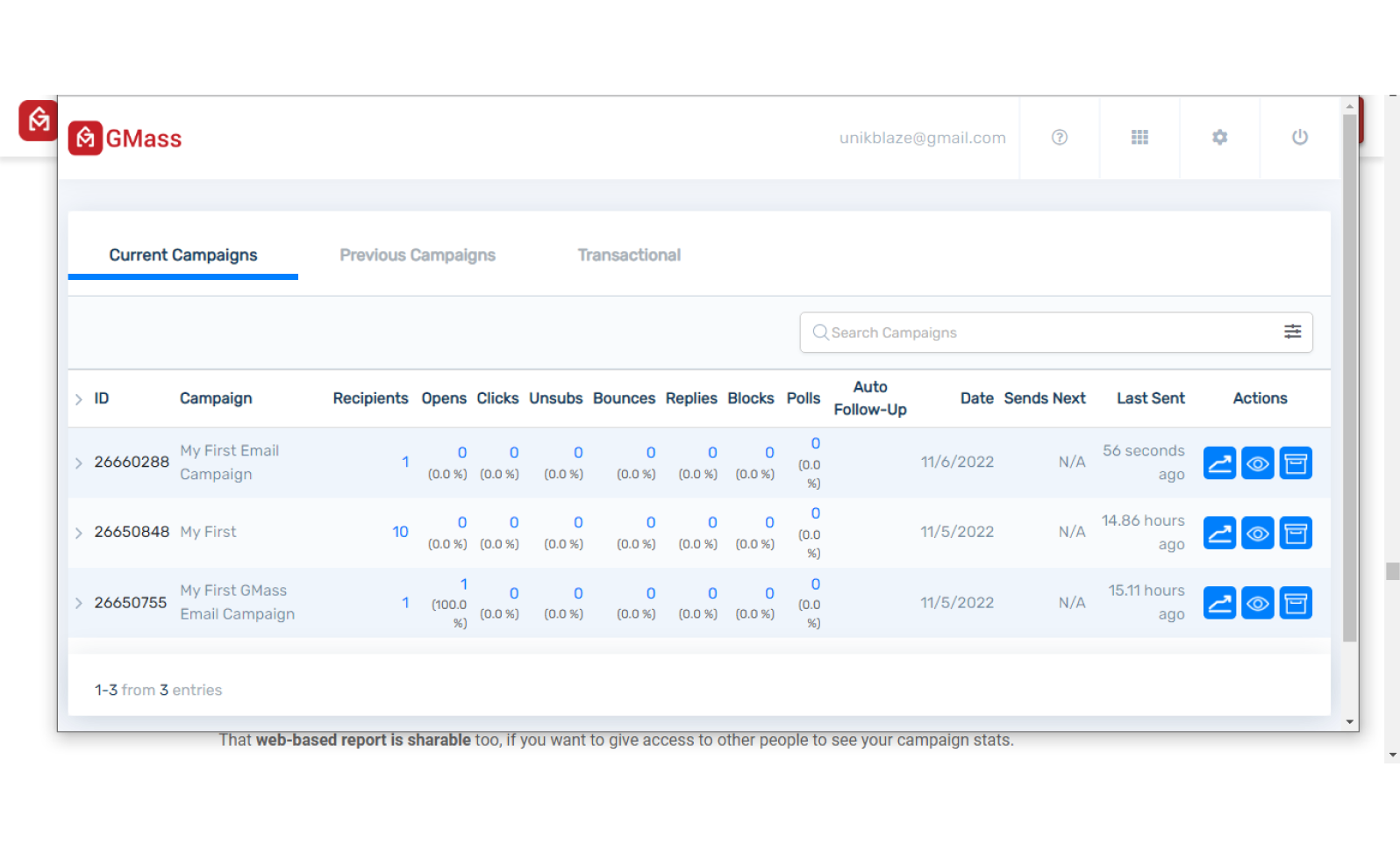Viewport: 1400px width, 860px height.
Task: Click the search magnifier icon in Search Campaigns
Action: (820, 332)
